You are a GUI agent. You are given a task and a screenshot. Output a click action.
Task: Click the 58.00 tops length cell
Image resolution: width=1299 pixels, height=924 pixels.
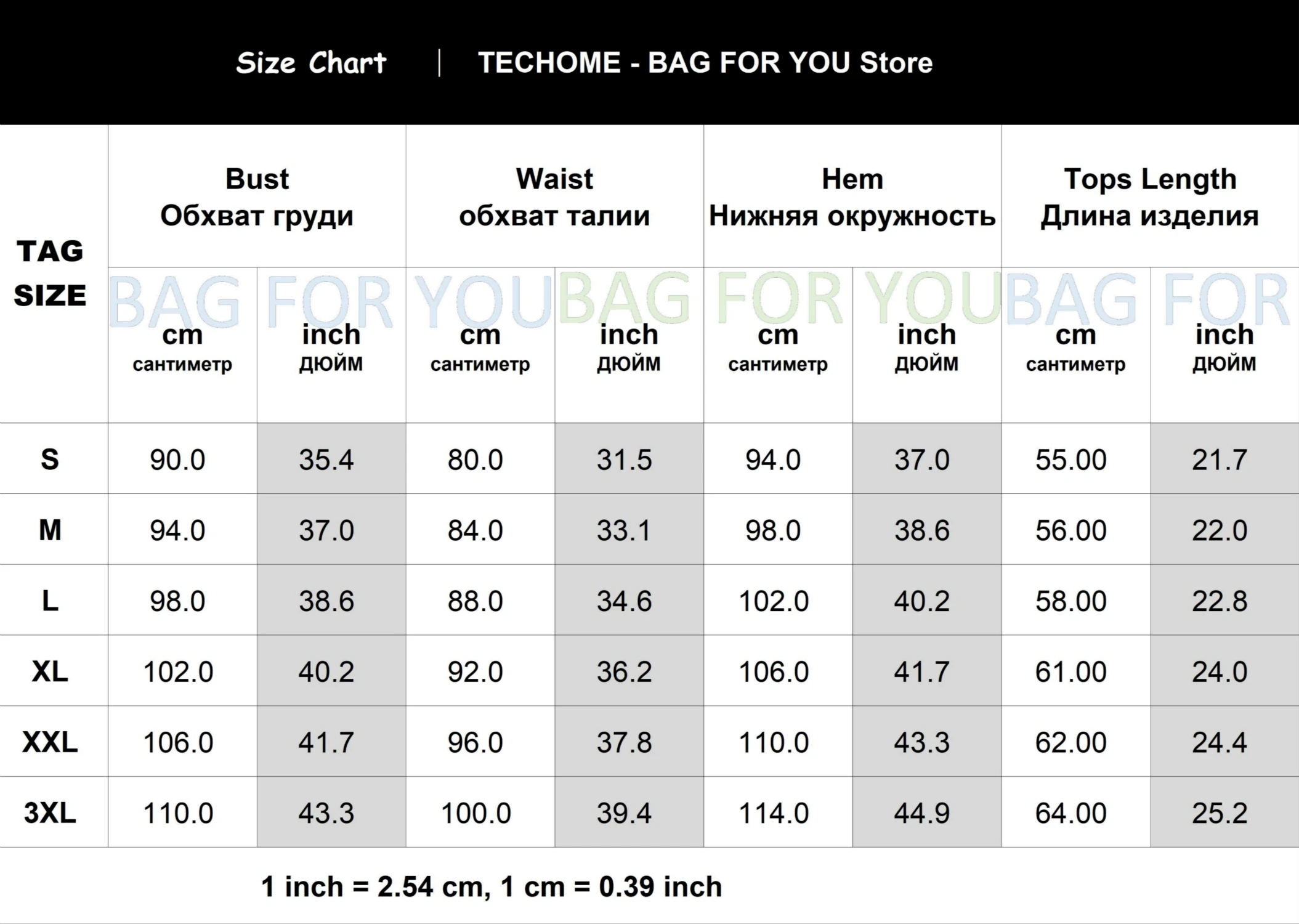click(1070, 601)
